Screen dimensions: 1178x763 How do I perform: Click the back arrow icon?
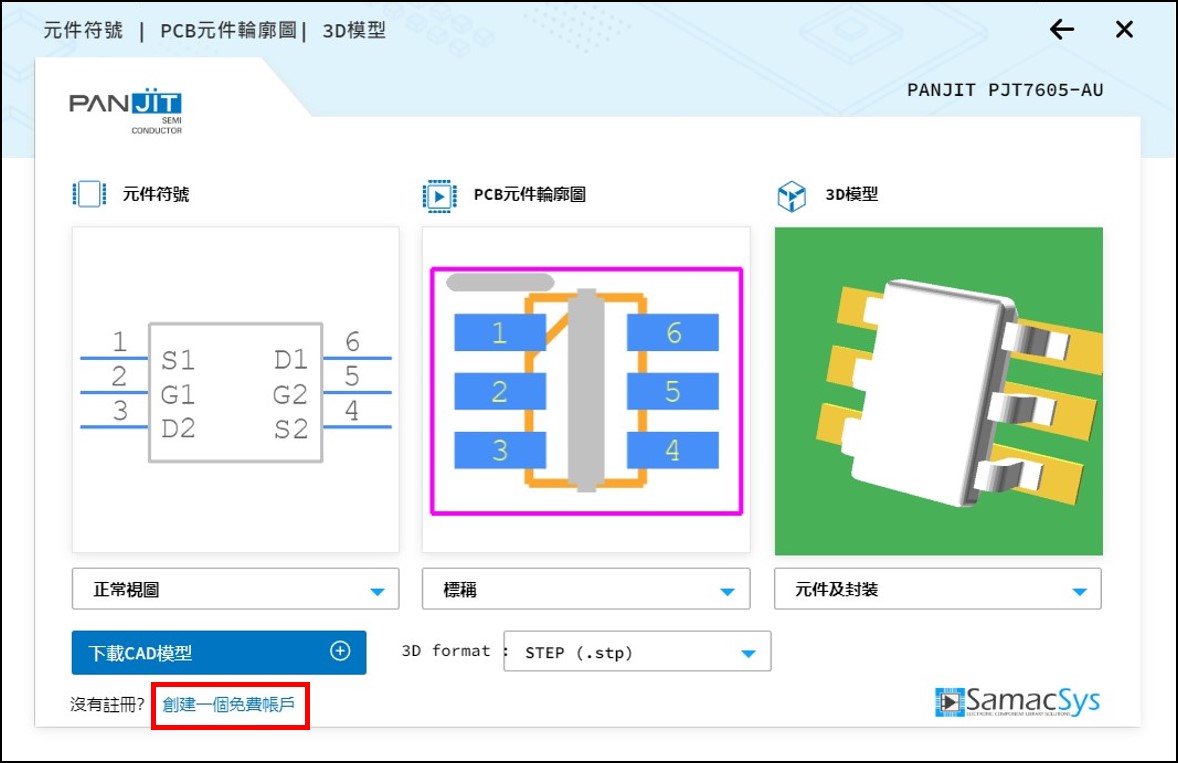(x=1061, y=30)
